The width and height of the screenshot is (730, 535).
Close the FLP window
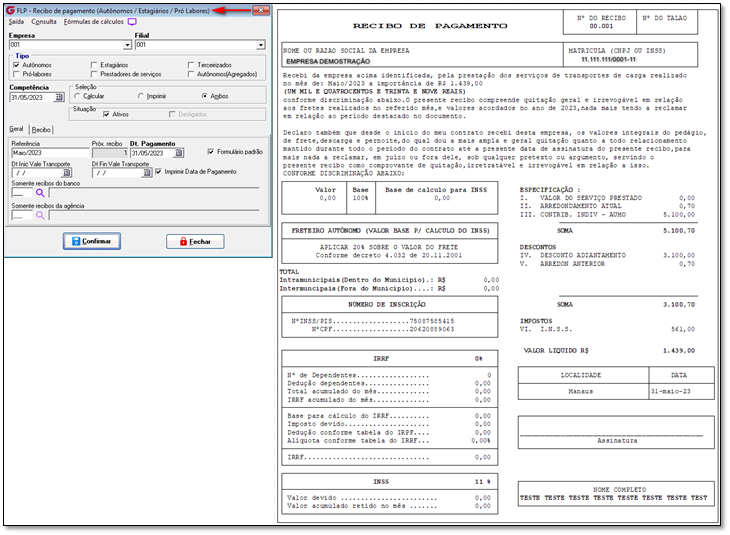261,10
